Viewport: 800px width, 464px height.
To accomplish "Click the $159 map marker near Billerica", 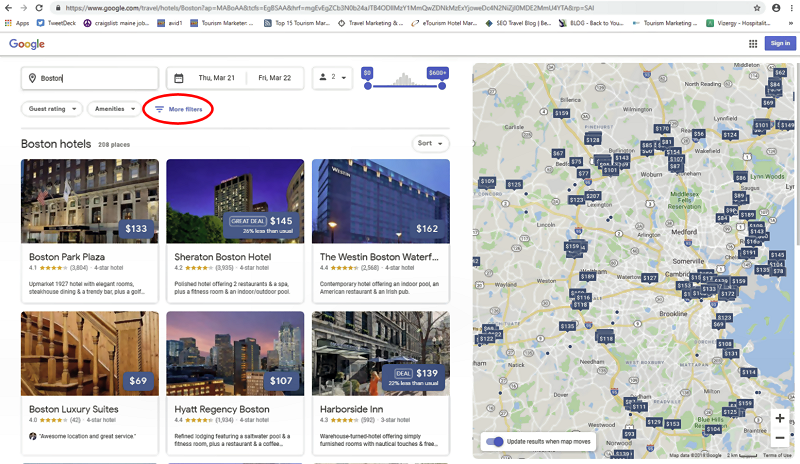I will [562, 113].
